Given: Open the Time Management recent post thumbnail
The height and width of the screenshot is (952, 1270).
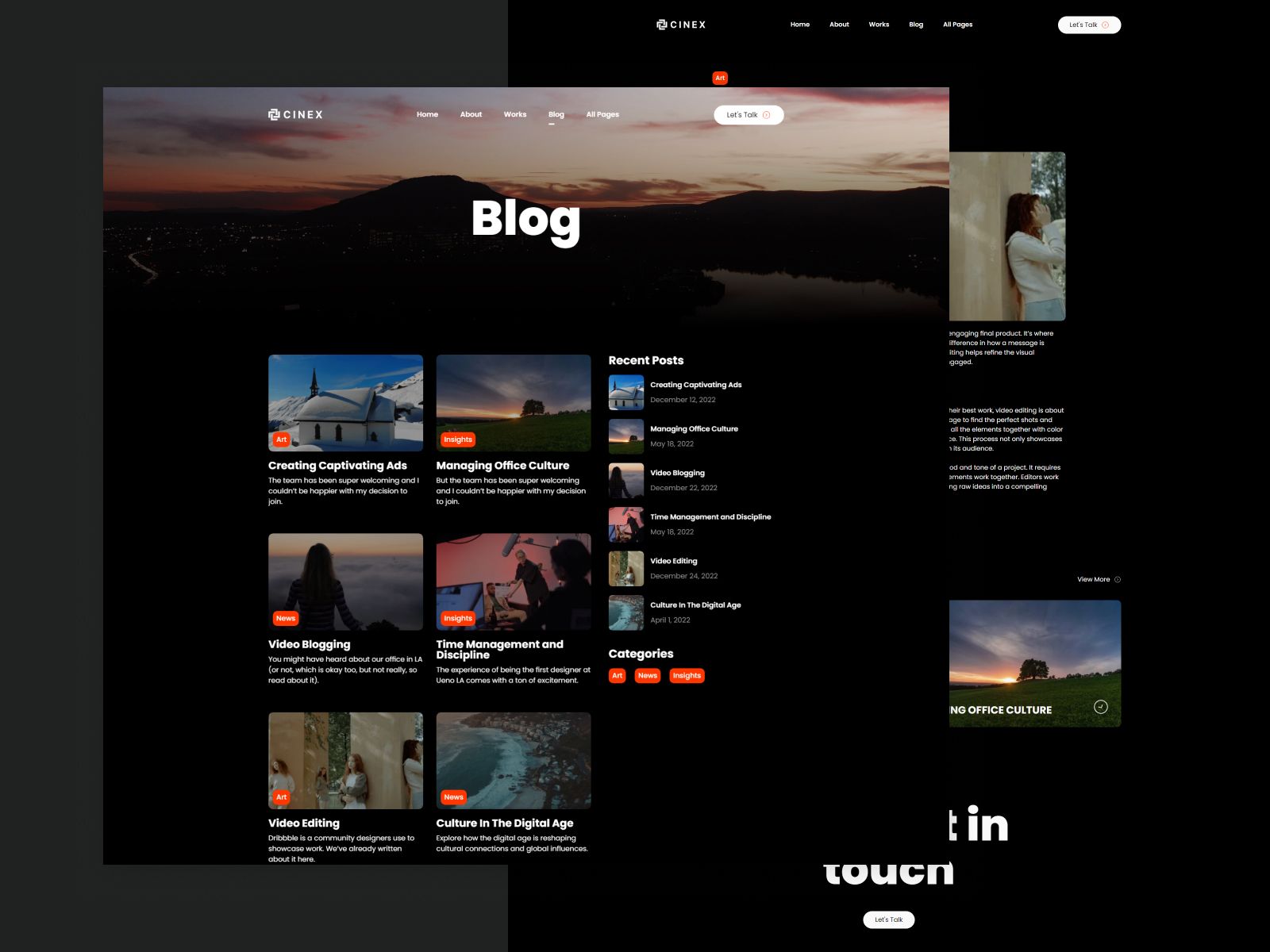Looking at the screenshot, I should click(x=626, y=524).
